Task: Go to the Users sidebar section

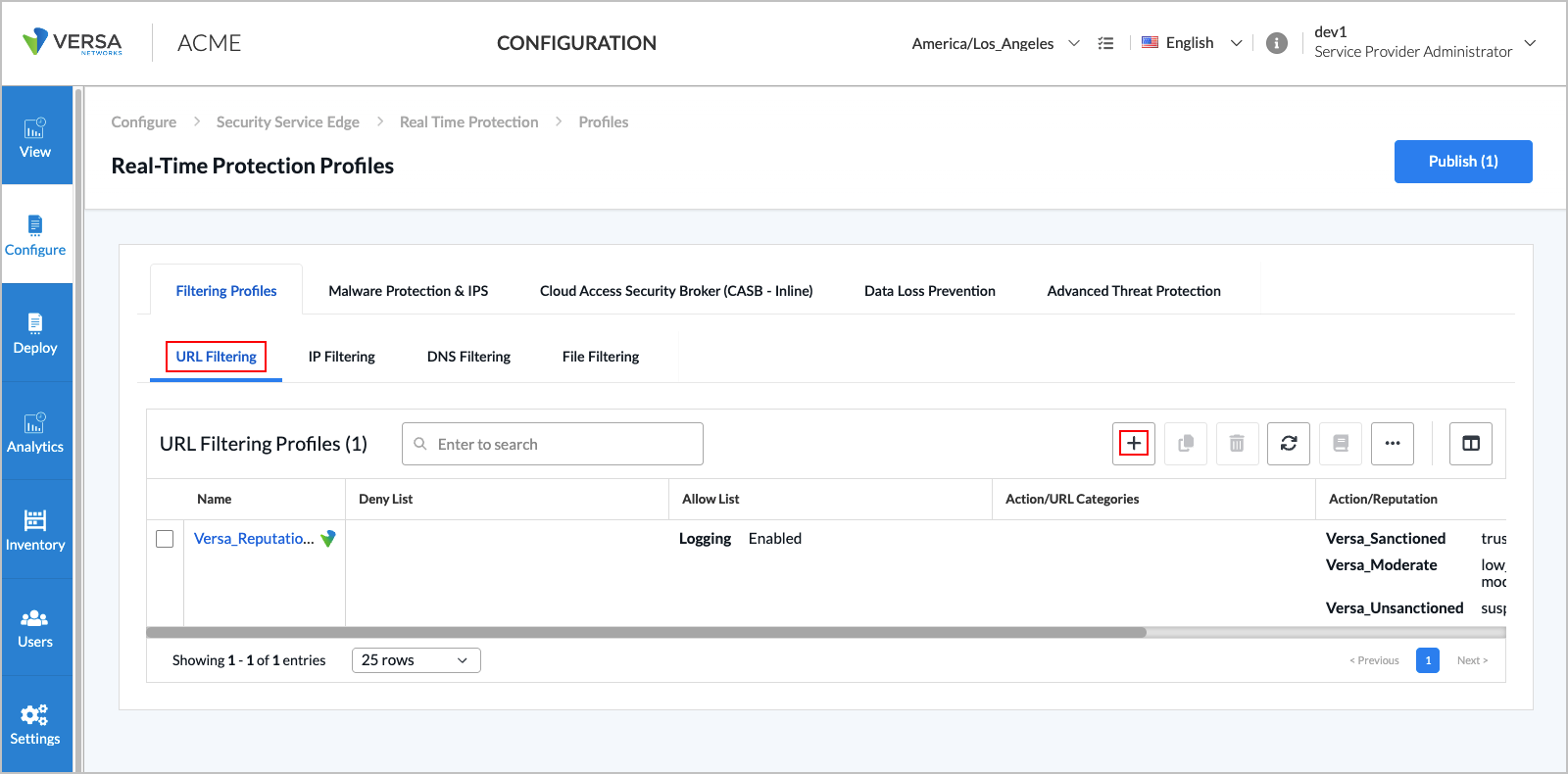Action: (x=35, y=627)
